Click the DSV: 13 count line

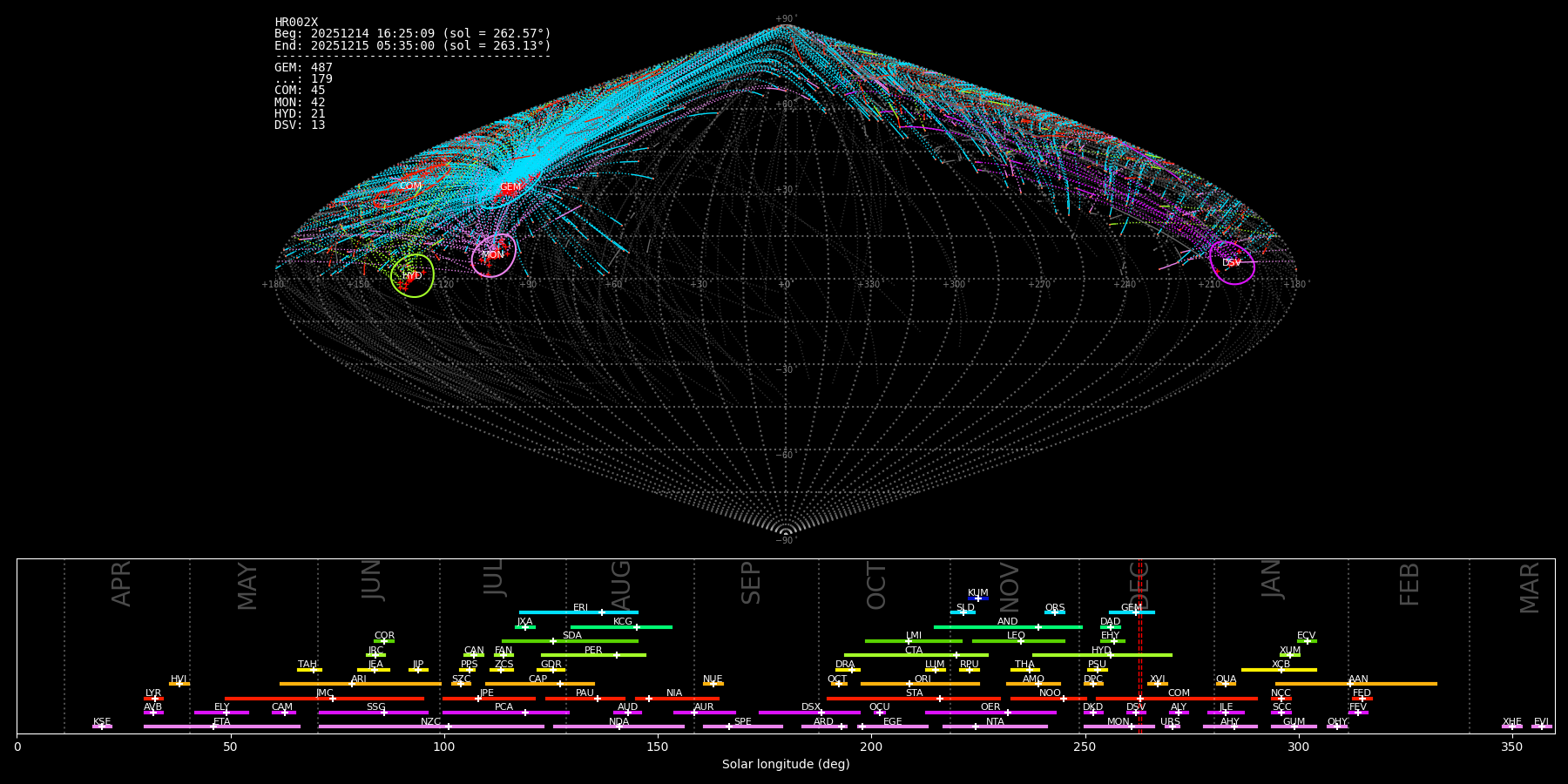300,125
